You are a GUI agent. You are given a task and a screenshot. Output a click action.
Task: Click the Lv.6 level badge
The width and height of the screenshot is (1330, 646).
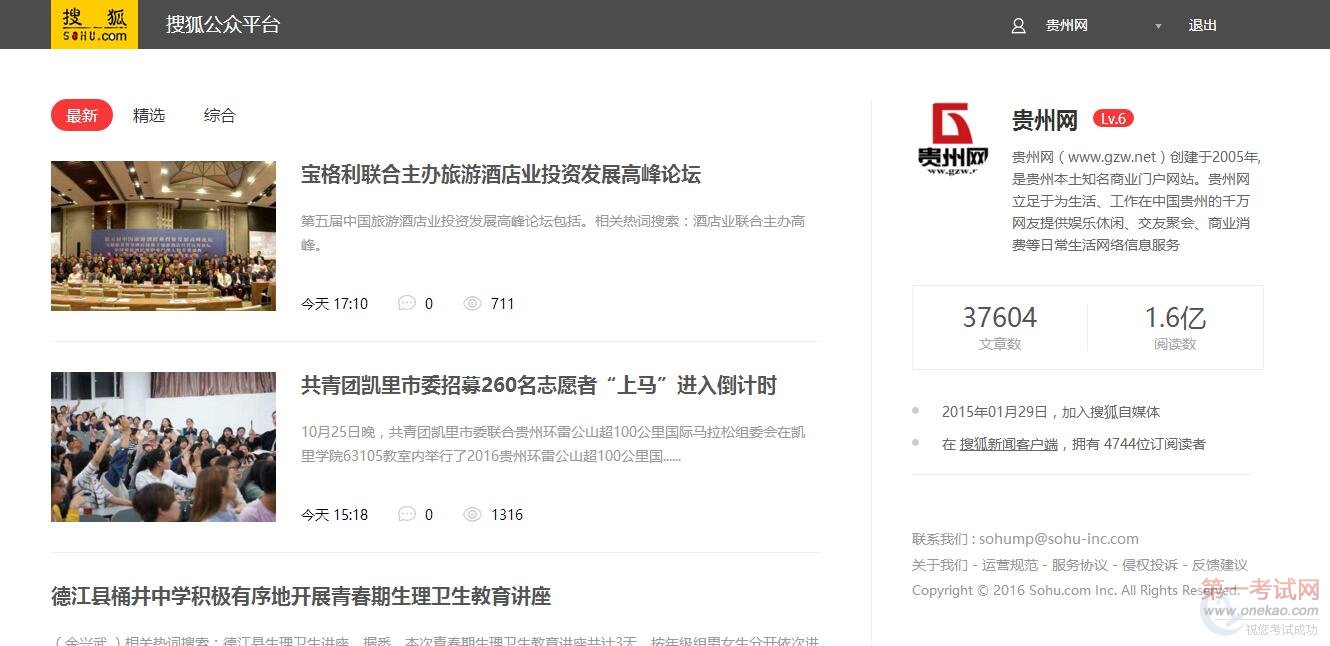(x=1113, y=119)
